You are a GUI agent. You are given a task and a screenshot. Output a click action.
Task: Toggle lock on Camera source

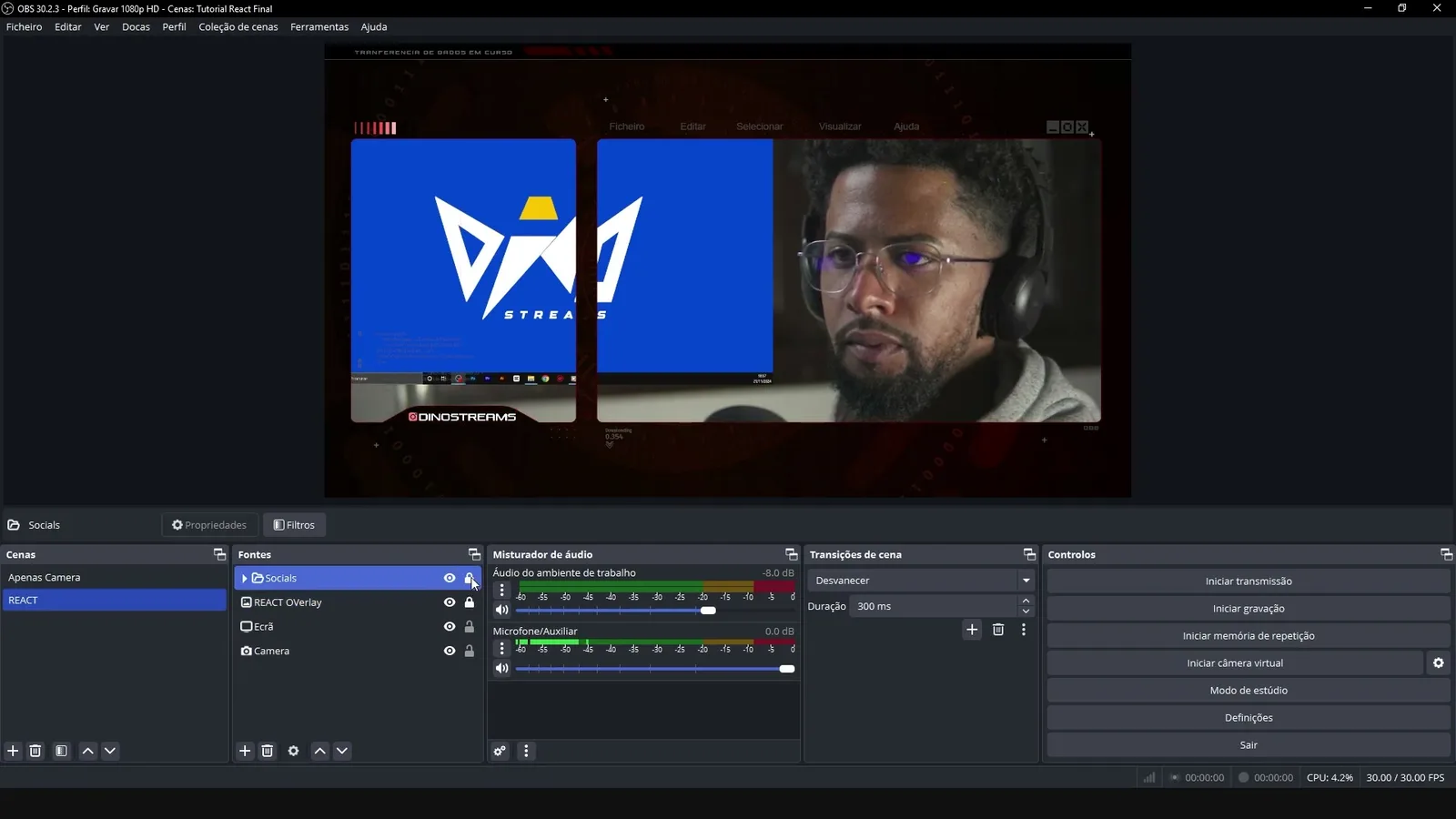470,651
